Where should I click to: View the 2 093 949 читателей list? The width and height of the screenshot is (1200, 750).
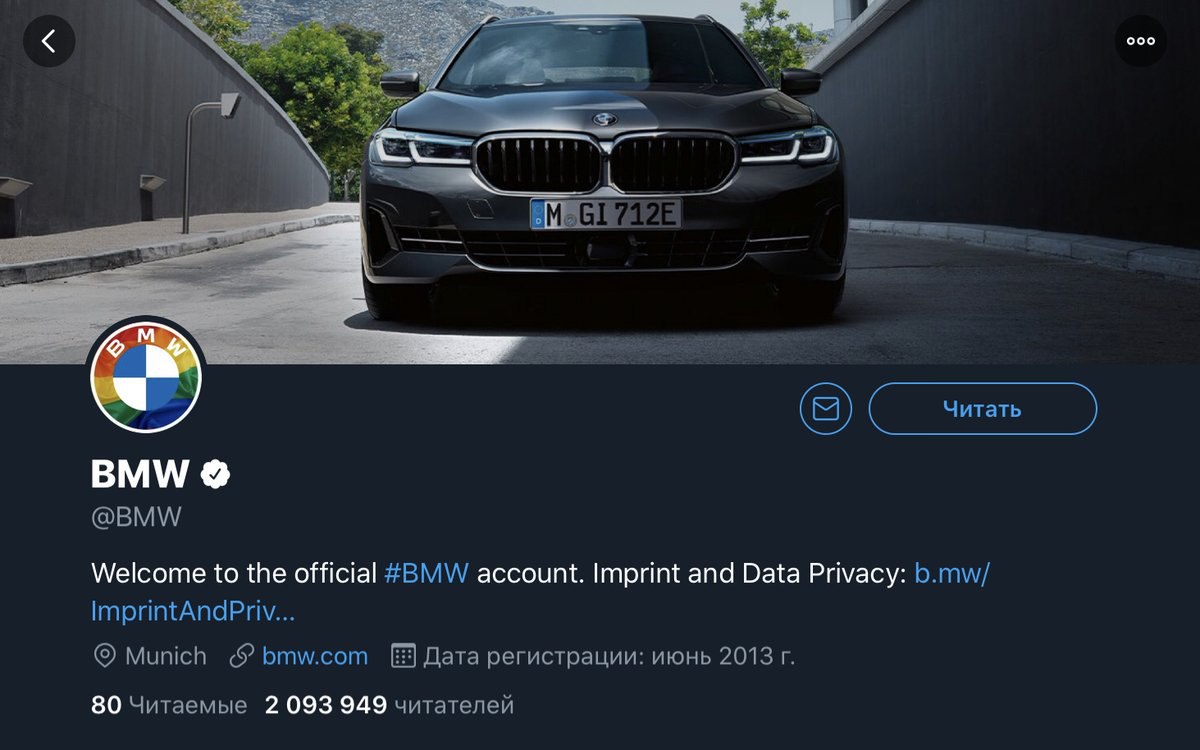point(389,705)
